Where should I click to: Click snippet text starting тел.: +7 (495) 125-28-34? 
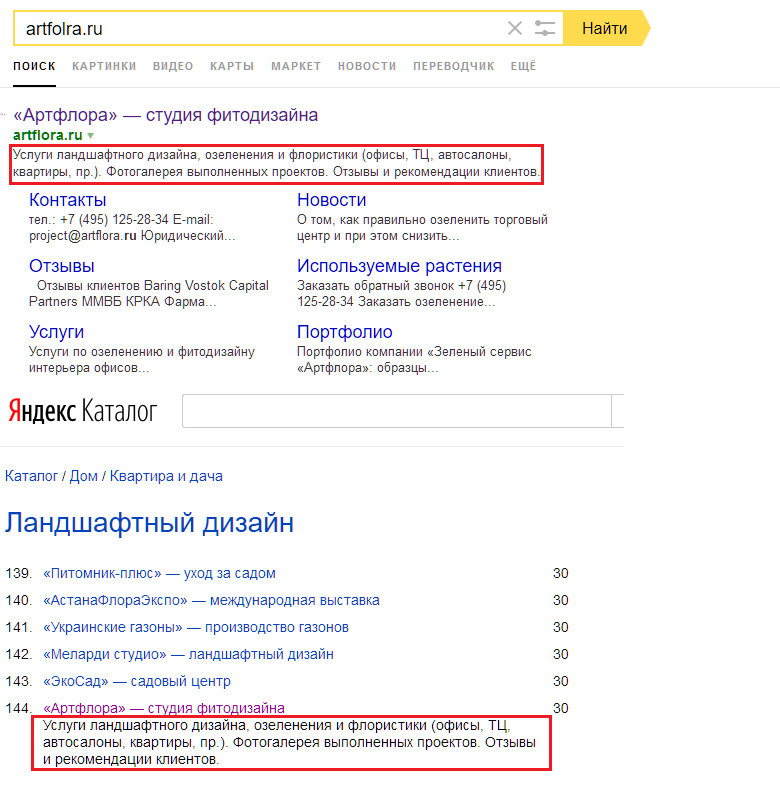click(x=132, y=228)
